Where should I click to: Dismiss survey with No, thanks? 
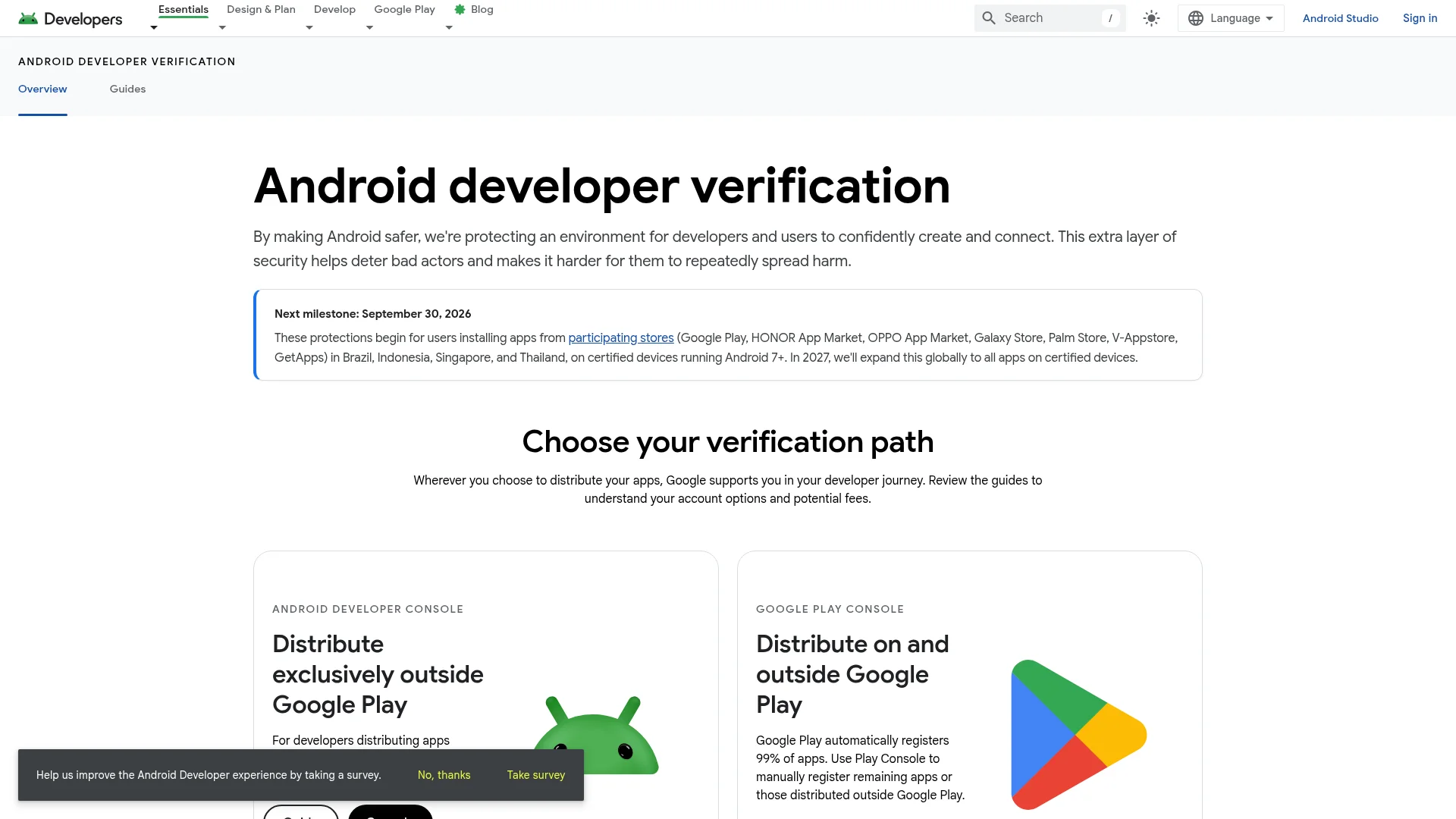click(444, 775)
